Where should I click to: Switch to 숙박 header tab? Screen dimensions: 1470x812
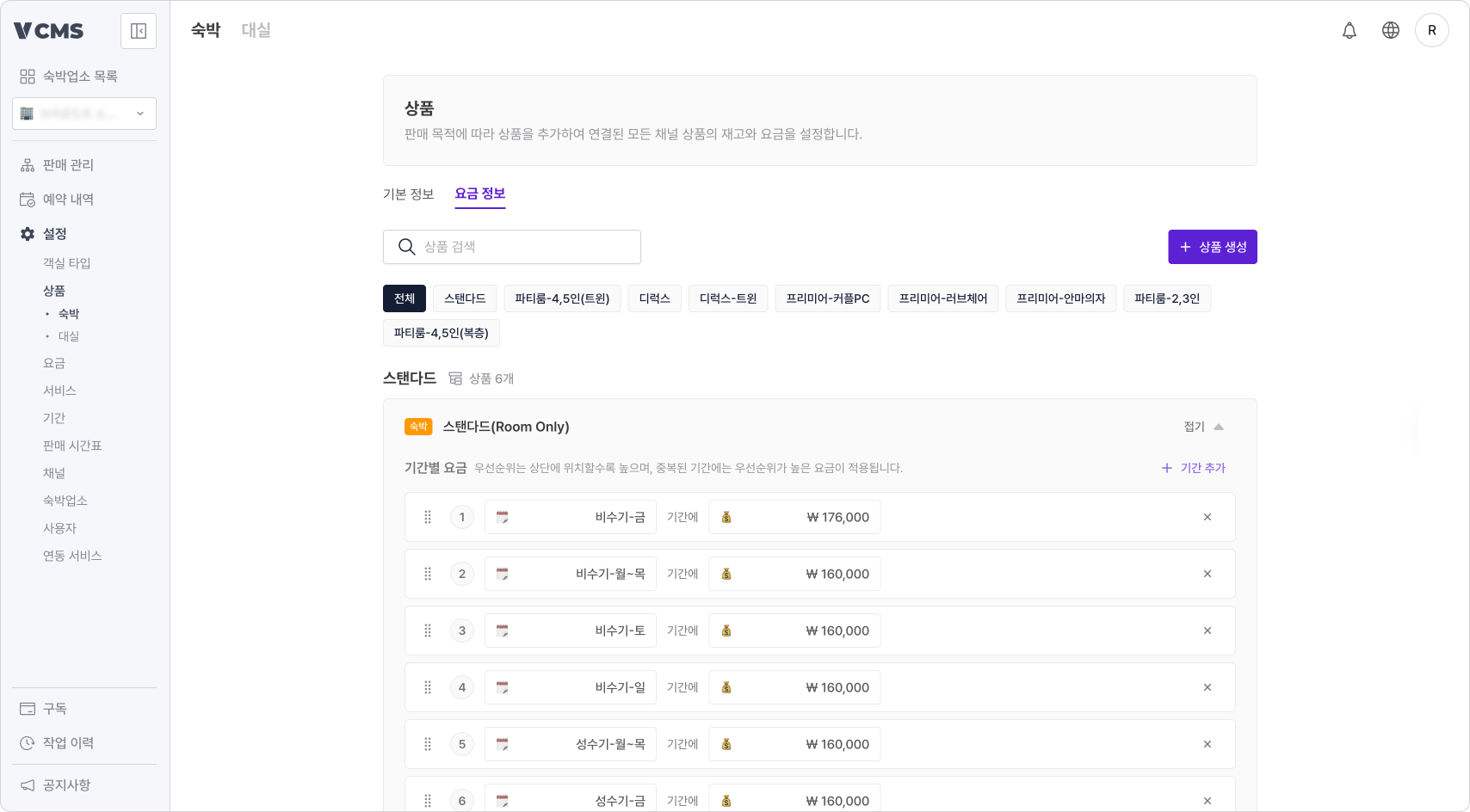206,30
